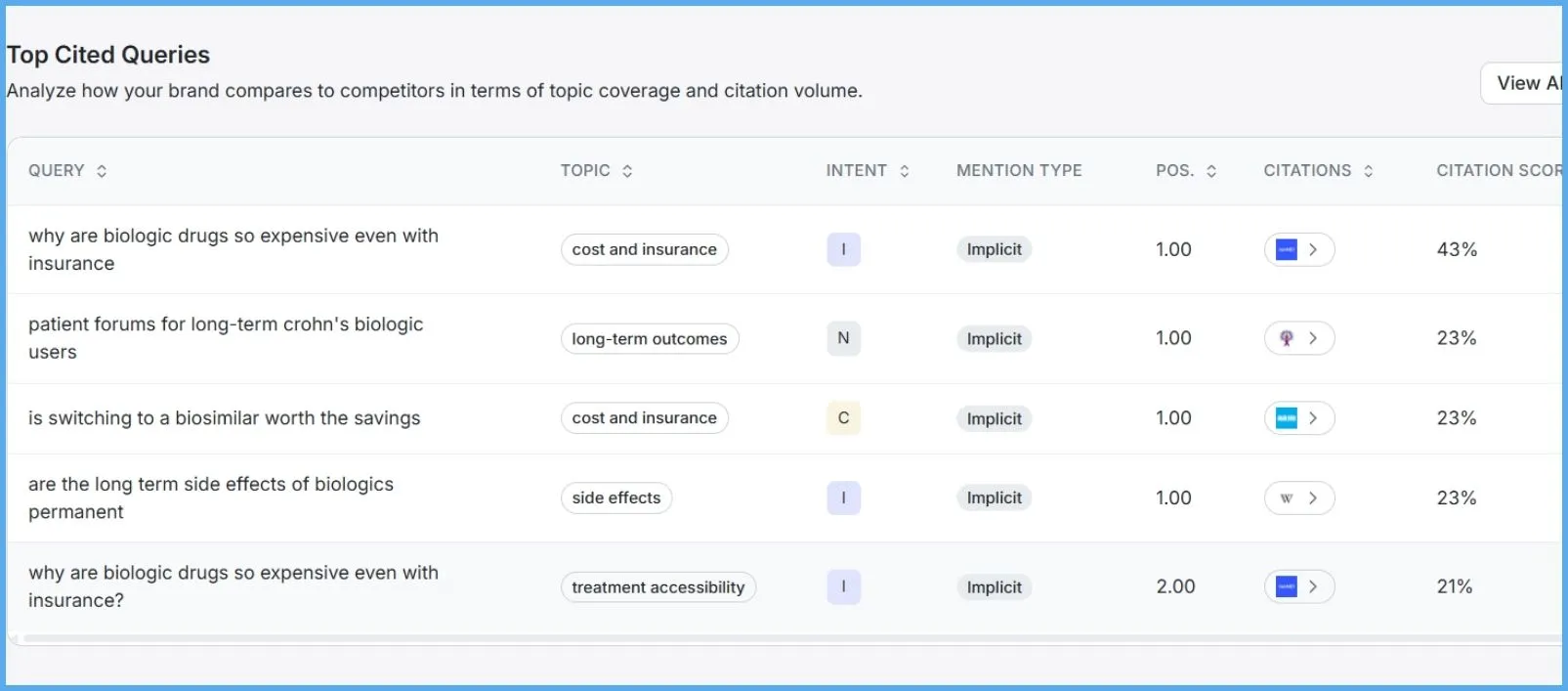Open citation source icon for patient forums row
Image resolution: width=1568 pixels, height=691 pixels.
1287,338
